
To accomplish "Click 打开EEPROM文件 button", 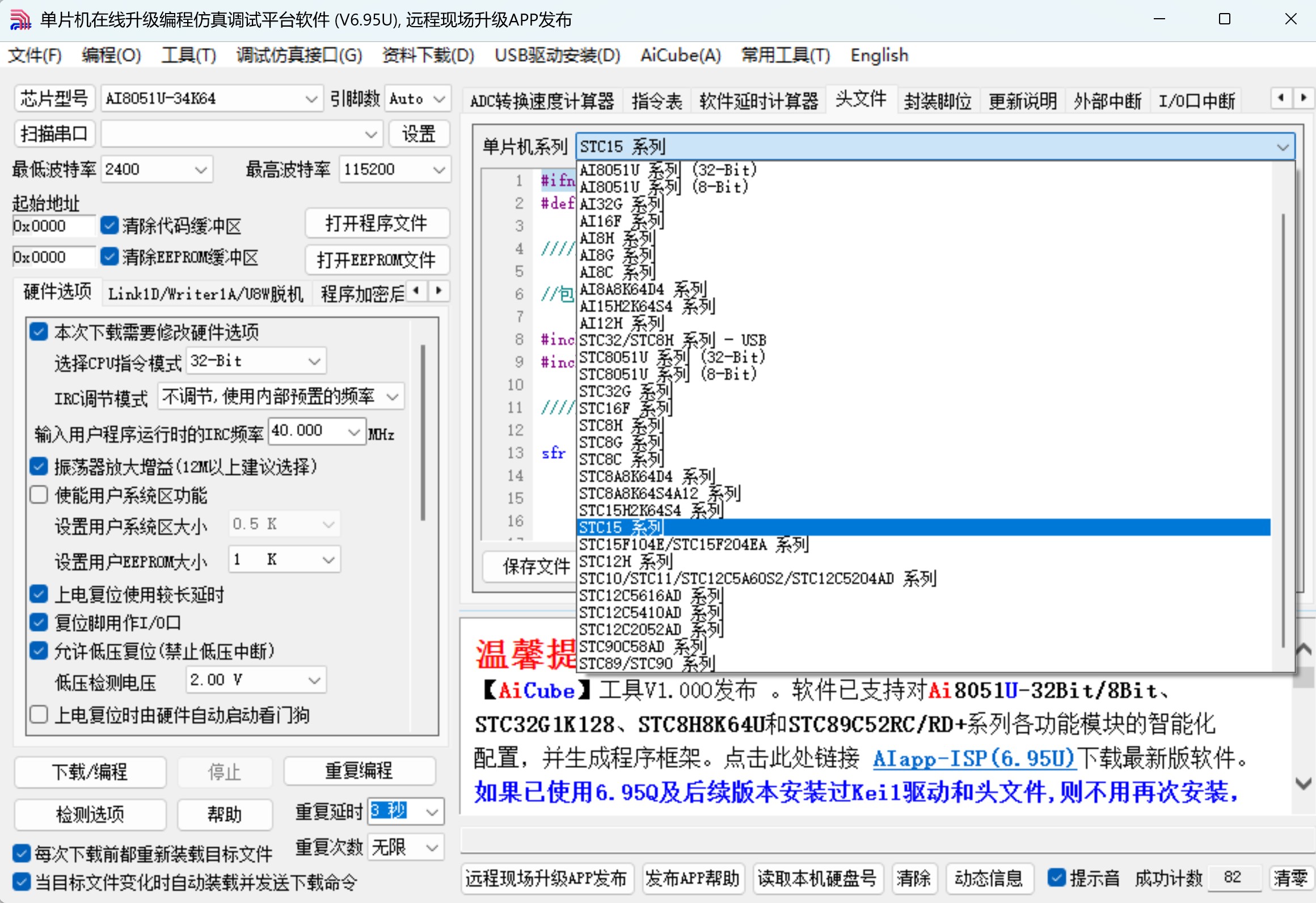I will [377, 260].
